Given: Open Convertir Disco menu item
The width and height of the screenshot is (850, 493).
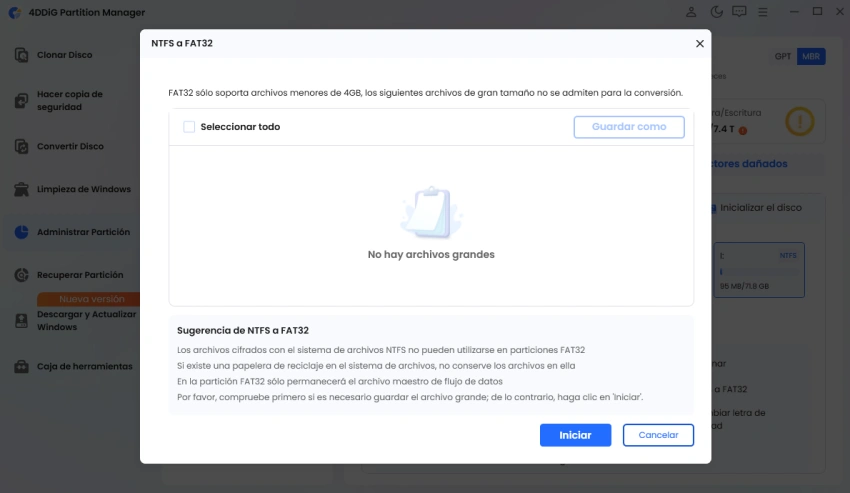Looking at the screenshot, I should click(70, 146).
